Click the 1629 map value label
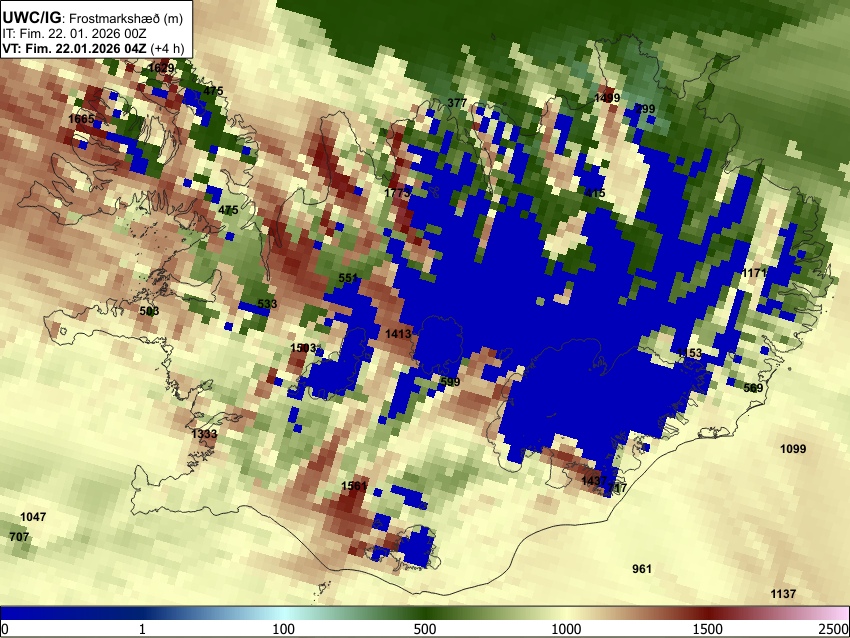The width and height of the screenshot is (850, 638). click(x=161, y=68)
